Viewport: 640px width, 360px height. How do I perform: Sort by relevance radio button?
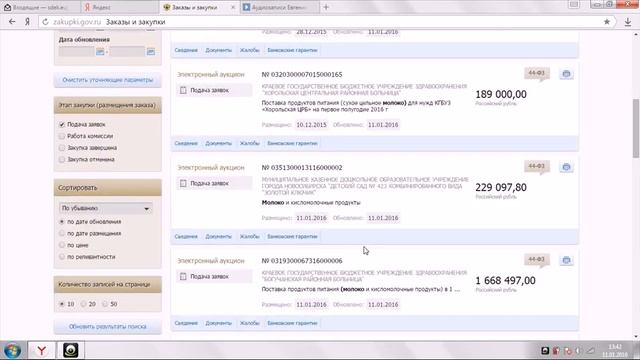pos(62,257)
